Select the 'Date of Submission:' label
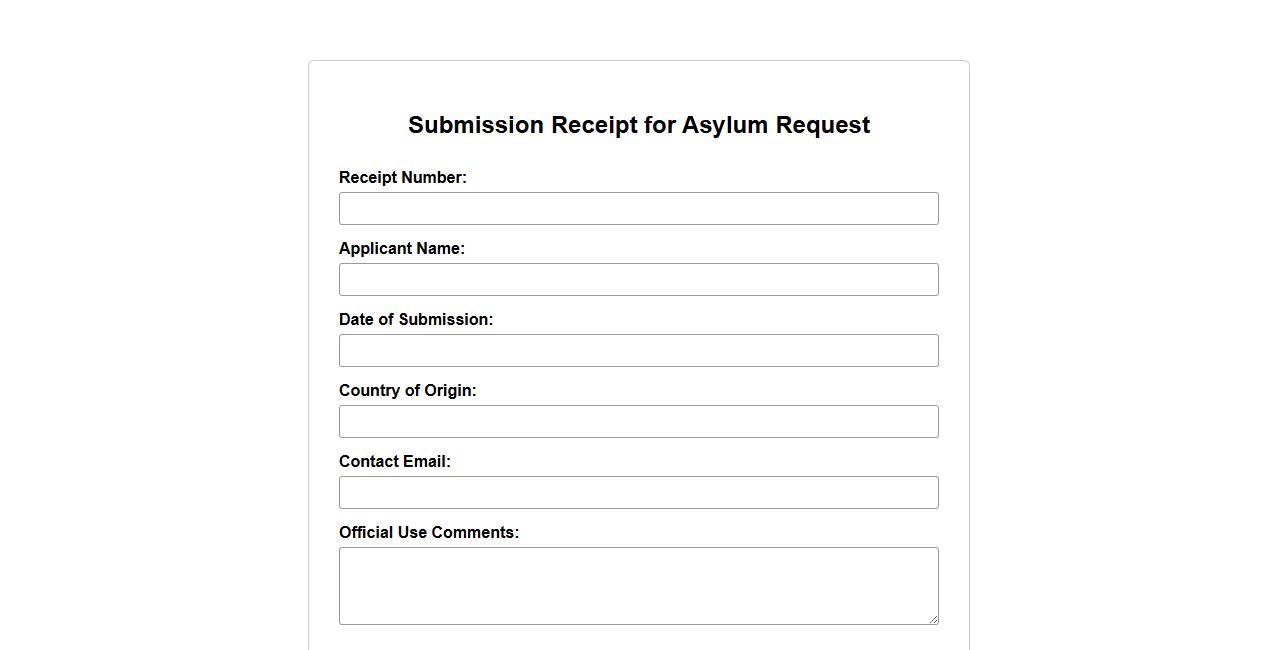 point(416,320)
